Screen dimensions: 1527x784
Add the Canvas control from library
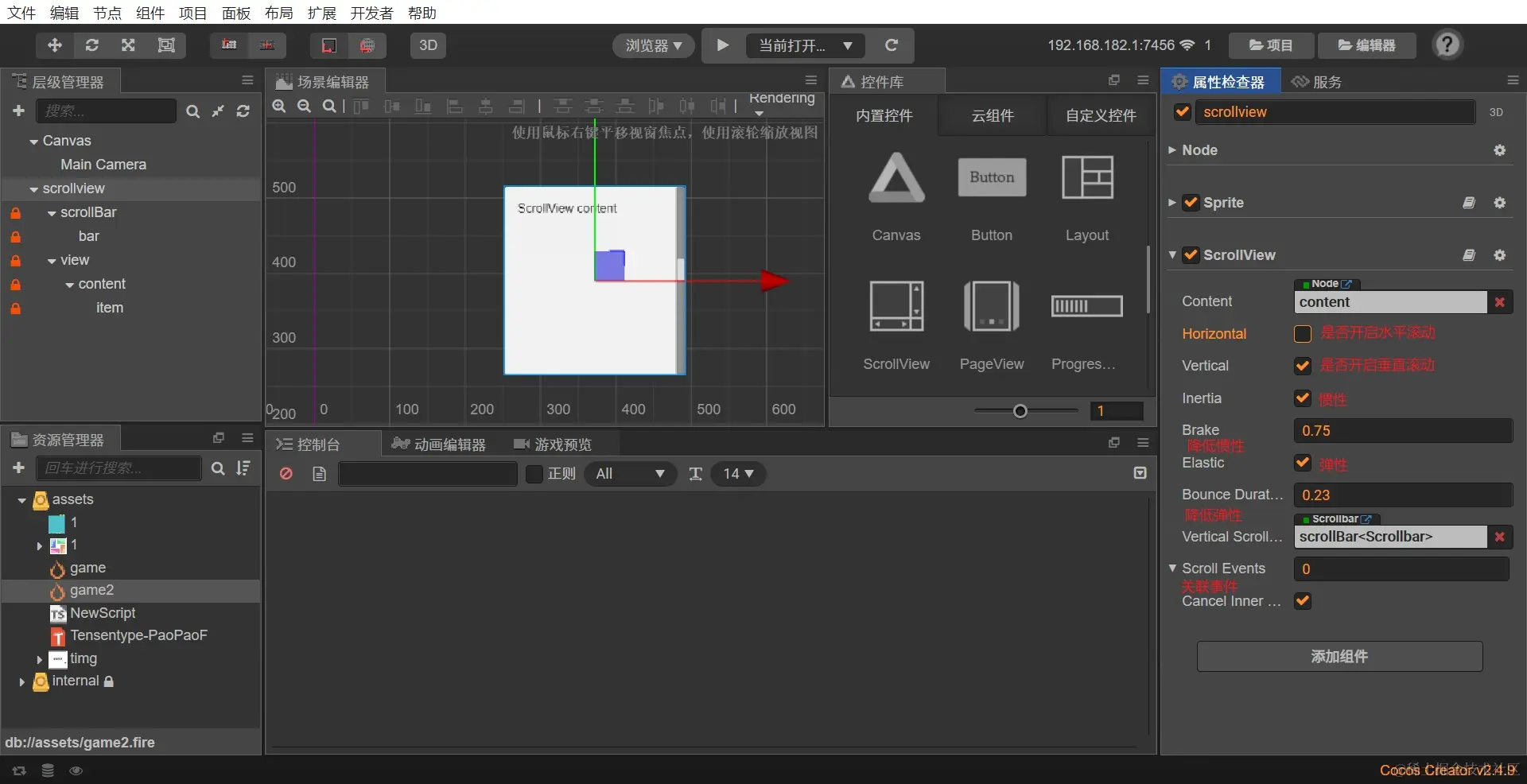coord(896,196)
